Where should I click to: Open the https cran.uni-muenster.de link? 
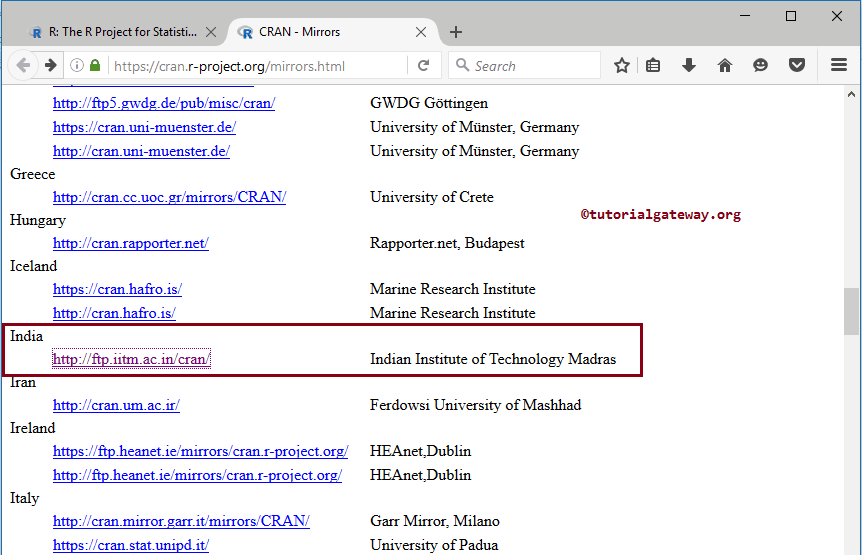pos(145,127)
